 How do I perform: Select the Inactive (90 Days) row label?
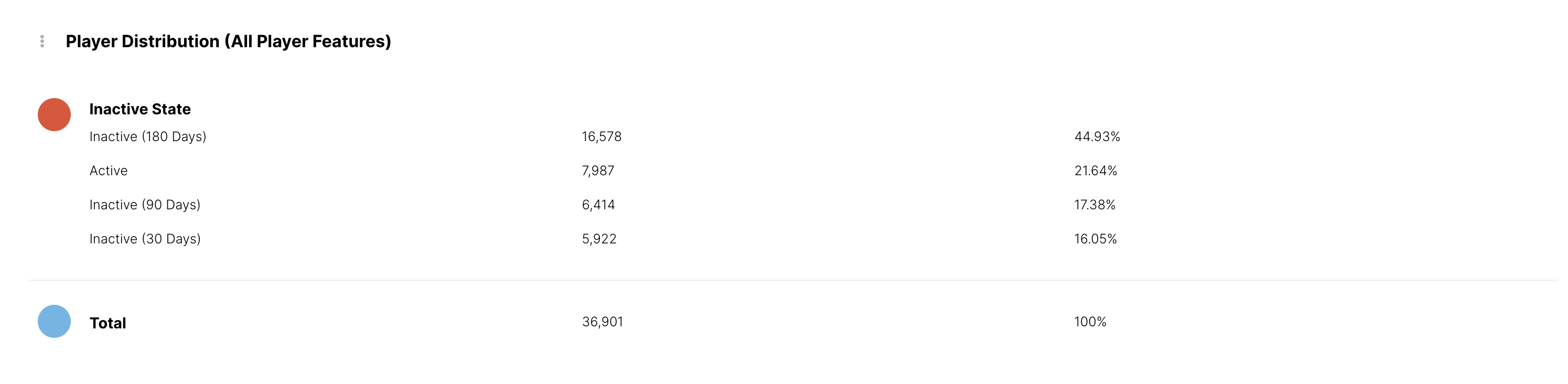(x=145, y=205)
